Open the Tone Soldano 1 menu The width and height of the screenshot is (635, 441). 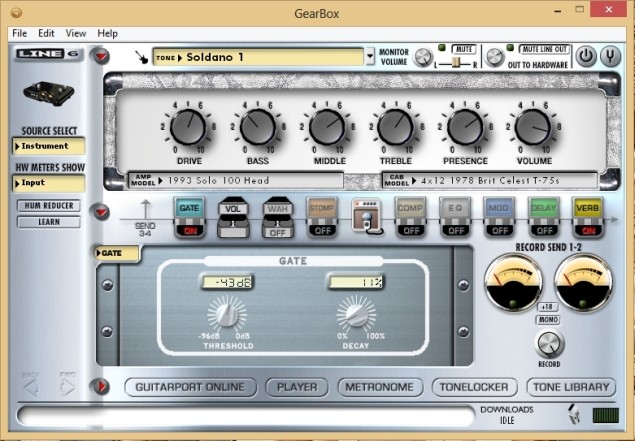tap(258, 57)
